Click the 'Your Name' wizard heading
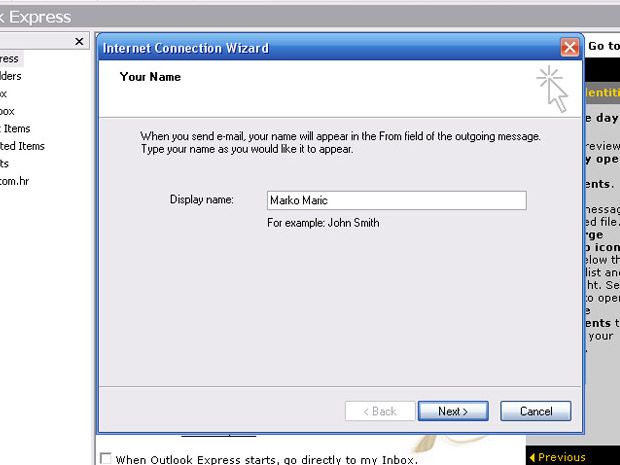Viewport: 620px width, 465px height. [x=150, y=77]
